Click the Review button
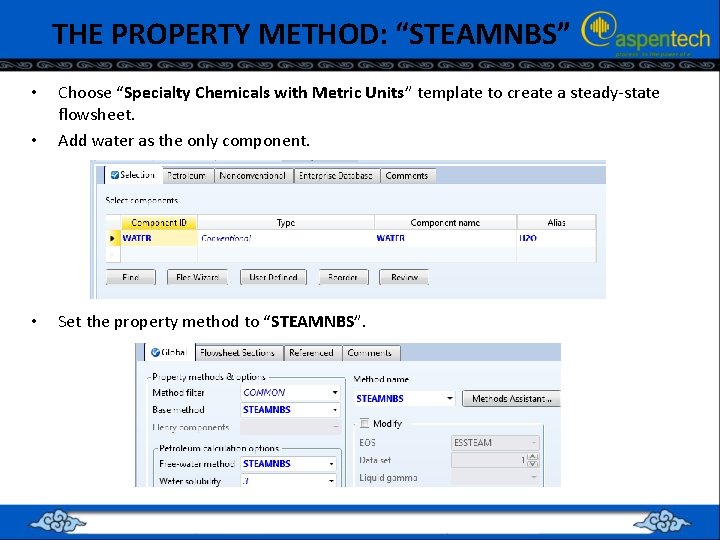Screen dimensions: 720x540 [404, 277]
